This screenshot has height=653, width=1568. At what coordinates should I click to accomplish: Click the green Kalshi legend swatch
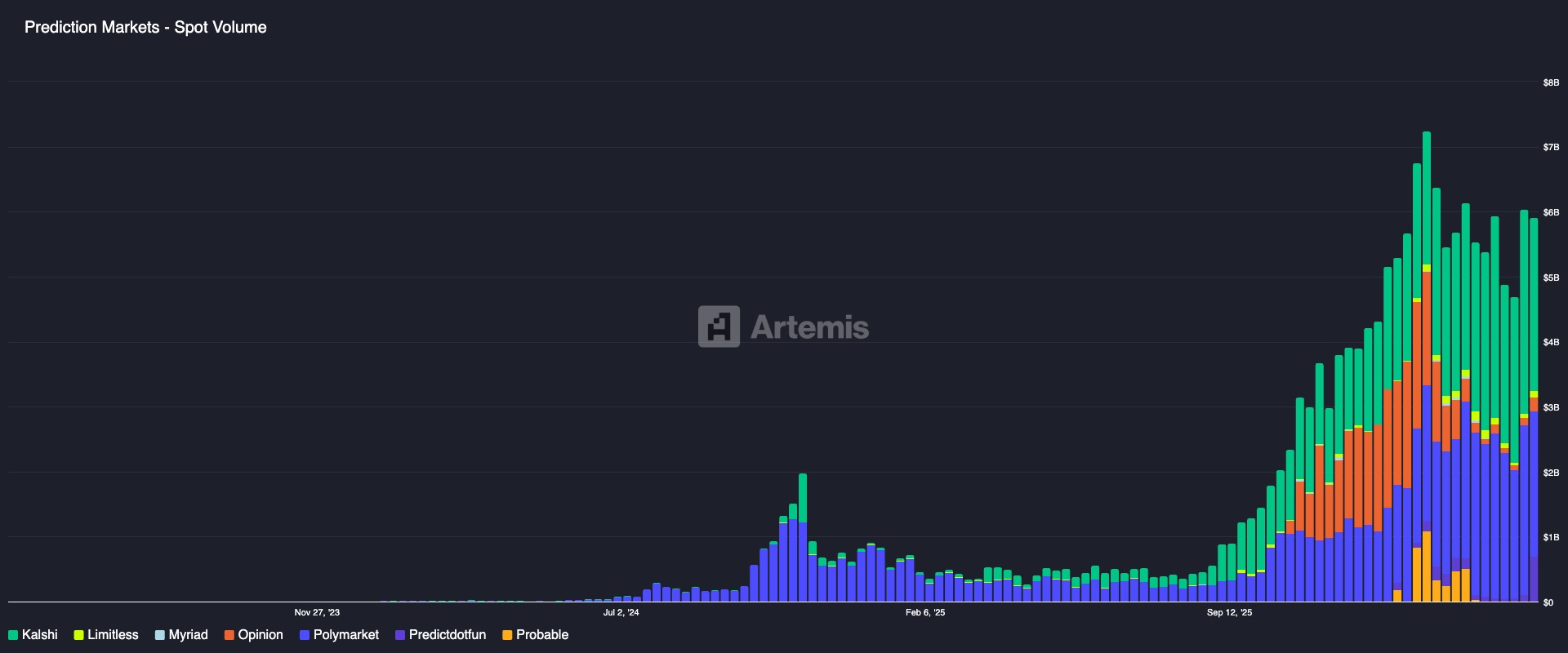pos(13,635)
